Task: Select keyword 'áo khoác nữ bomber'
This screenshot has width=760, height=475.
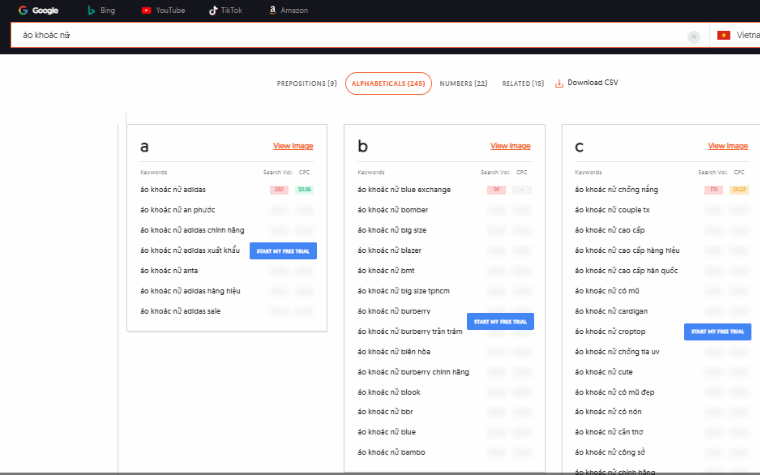Action: [x=393, y=210]
